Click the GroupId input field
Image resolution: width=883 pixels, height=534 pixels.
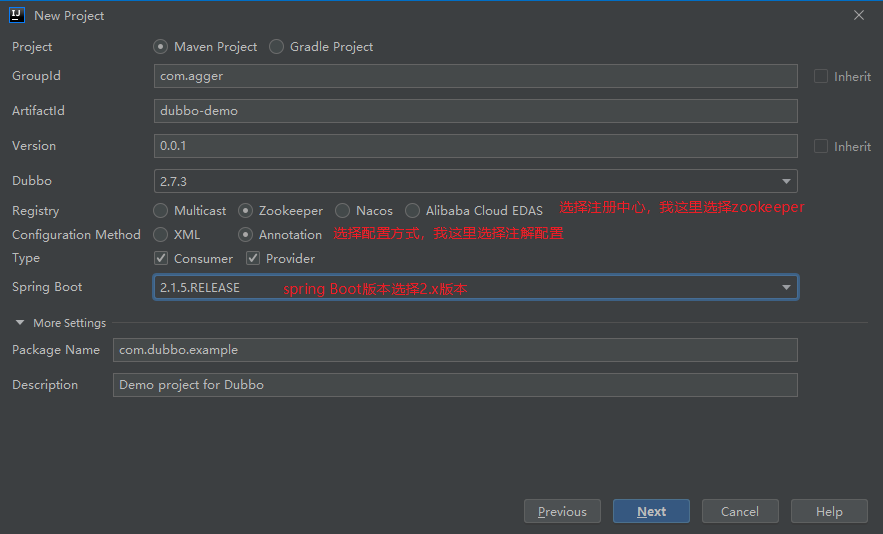[475, 76]
